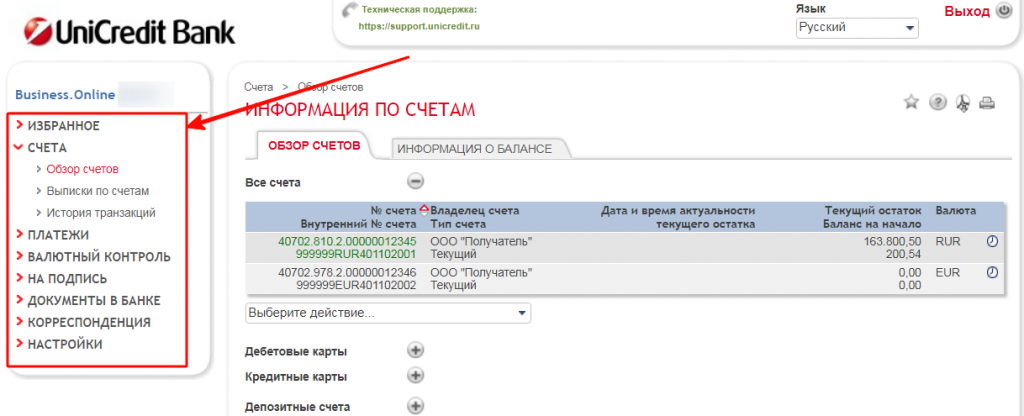Image resolution: width=1024 pixels, height=416 pixels.
Task: Click starting balance 200,54
Action: pos(904,253)
